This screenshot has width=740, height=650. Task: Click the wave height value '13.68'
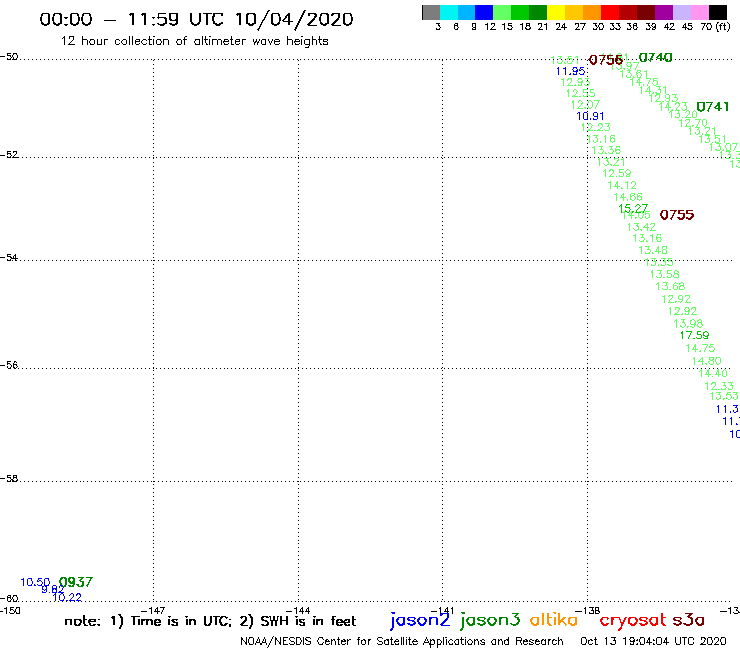670,286
